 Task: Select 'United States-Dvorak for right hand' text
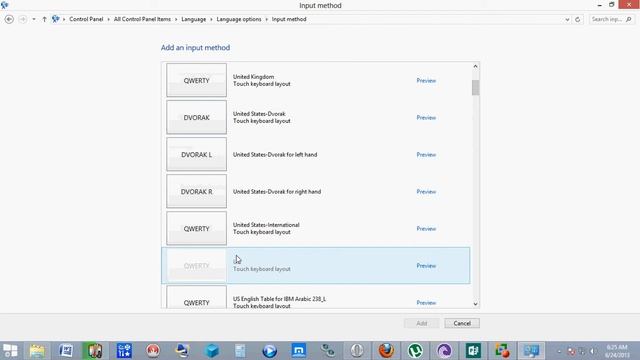[277, 191]
